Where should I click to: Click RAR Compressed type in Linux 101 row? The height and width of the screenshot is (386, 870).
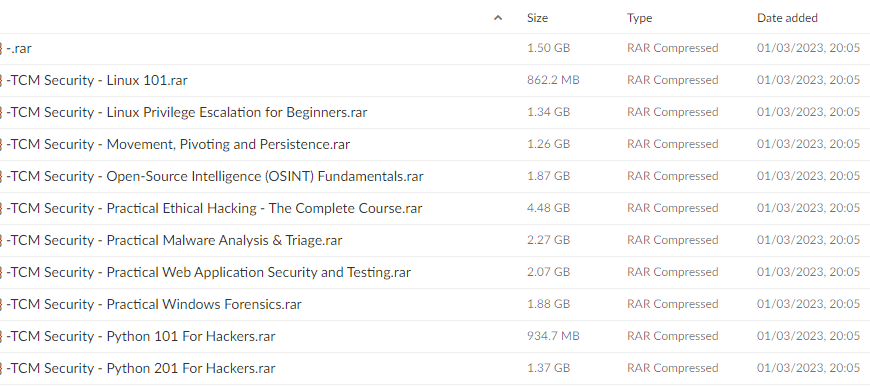[x=672, y=80]
